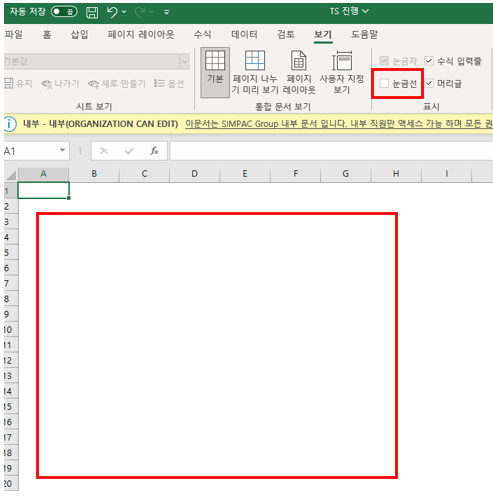The image size is (493, 503).
Task: Click the Cancel (X) formula icon
Action: tap(104, 151)
